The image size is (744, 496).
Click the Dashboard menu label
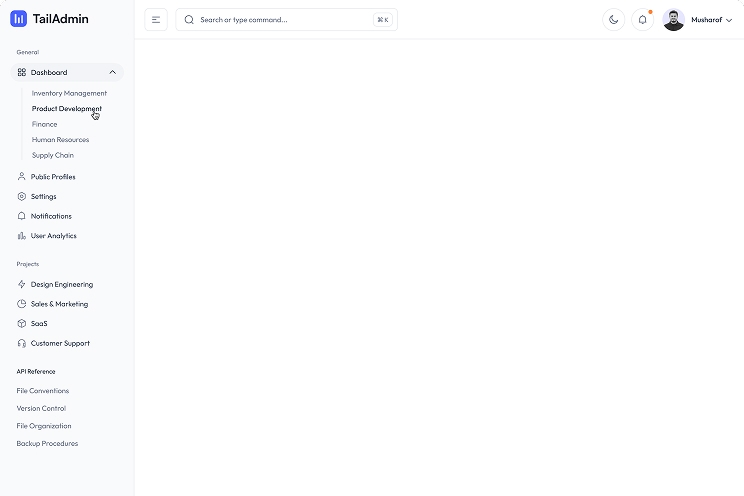click(49, 73)
